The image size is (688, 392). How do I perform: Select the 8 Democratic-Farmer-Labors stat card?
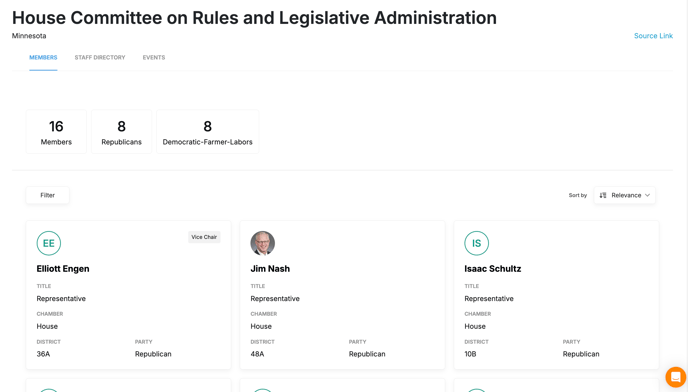click(208, 132)
